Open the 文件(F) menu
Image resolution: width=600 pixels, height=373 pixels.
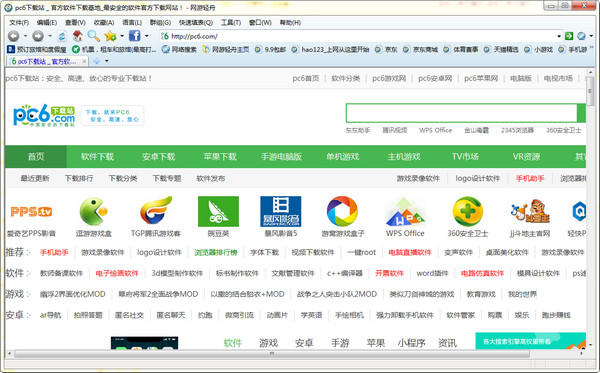(x=19, y=22)
